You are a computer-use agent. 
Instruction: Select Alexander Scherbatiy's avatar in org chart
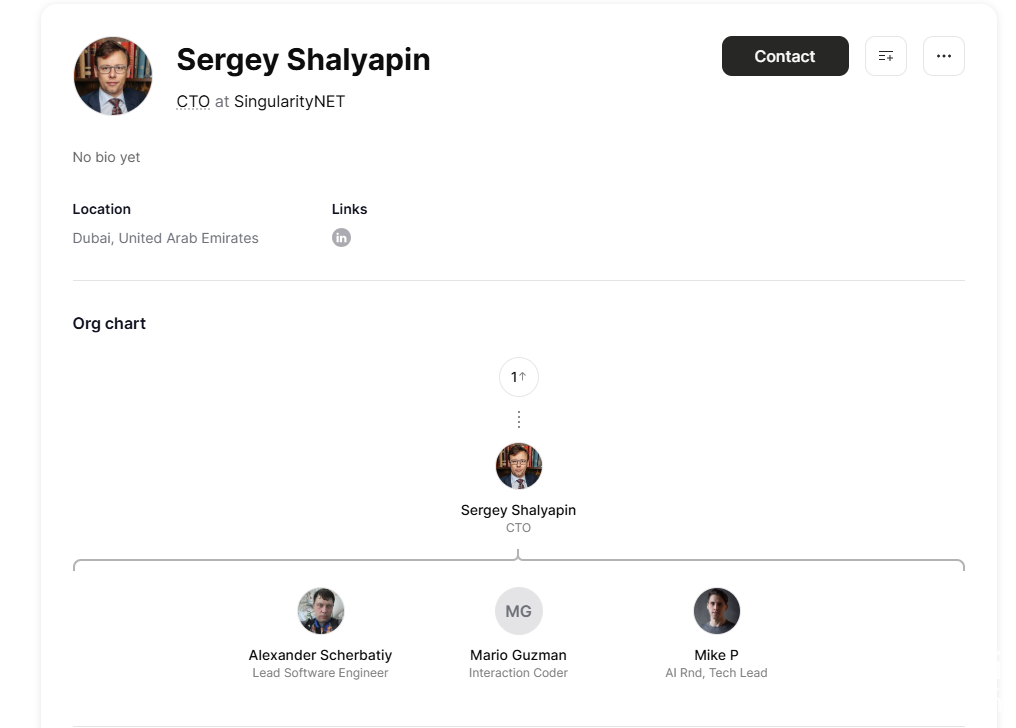(x=321, y=611)
